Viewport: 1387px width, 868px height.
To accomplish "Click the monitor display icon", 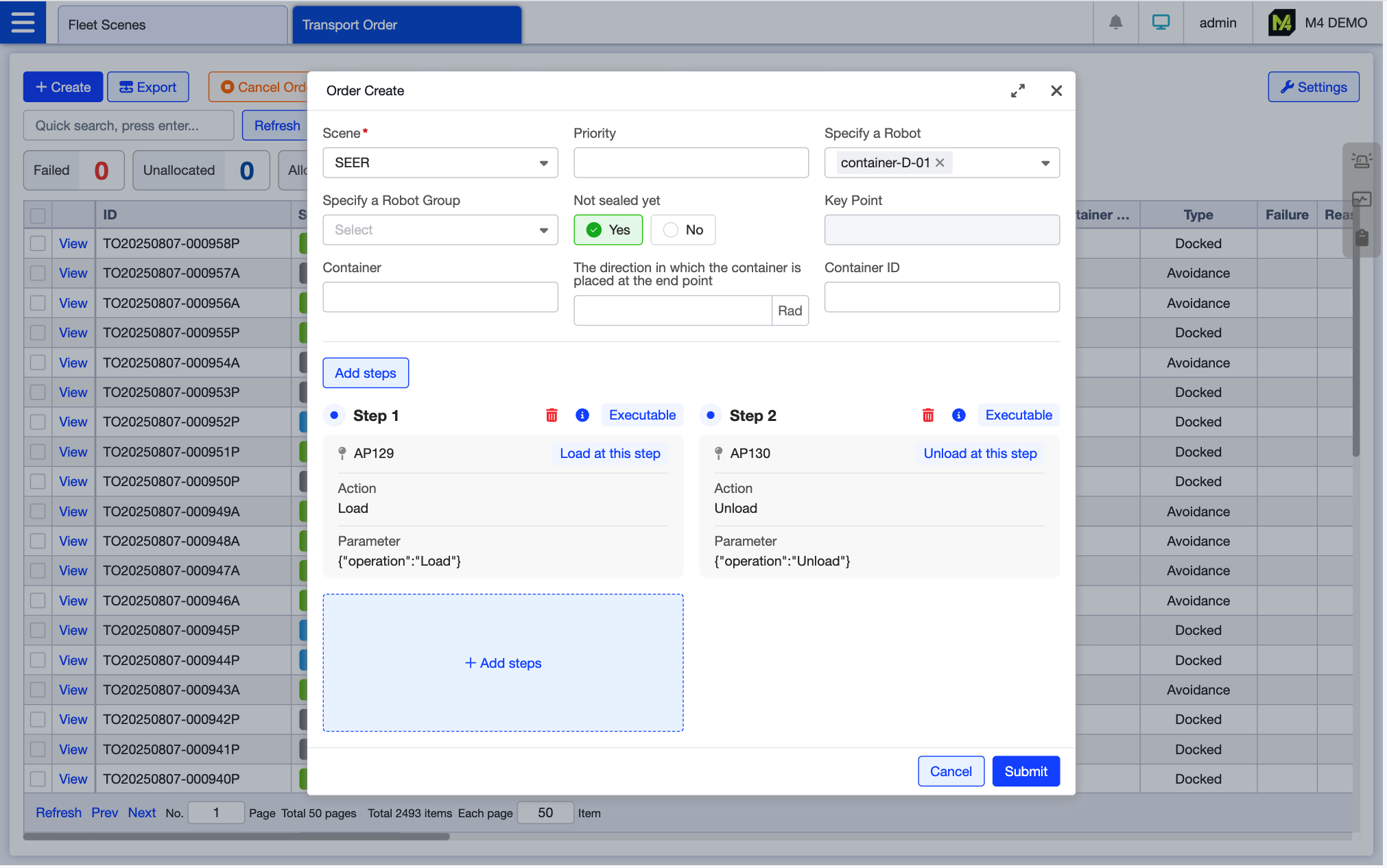I will 1161,23.
